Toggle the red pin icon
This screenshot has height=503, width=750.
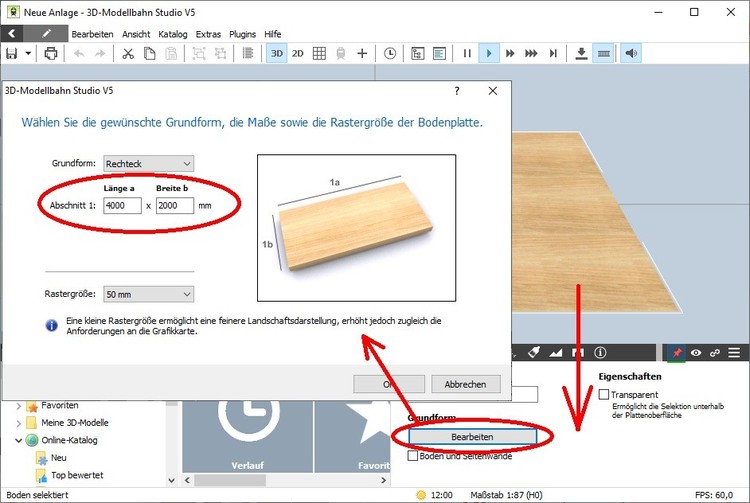coord(676,353)
